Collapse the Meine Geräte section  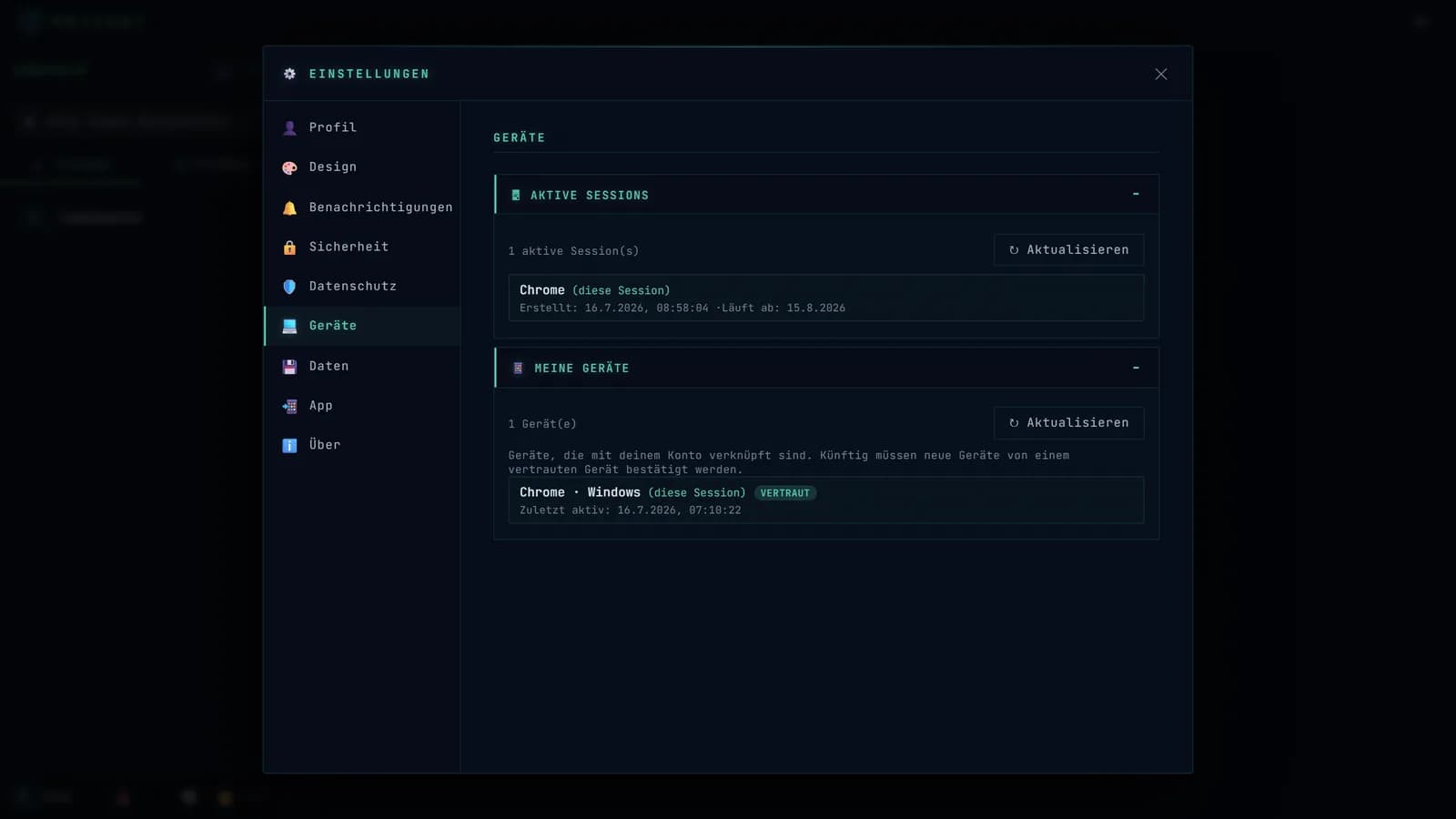click(1136, 368)
